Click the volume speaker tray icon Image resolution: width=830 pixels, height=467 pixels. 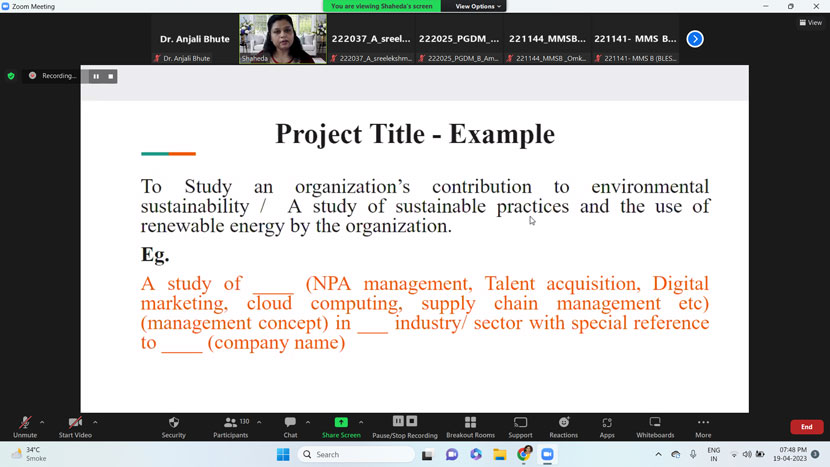(747, 454)
